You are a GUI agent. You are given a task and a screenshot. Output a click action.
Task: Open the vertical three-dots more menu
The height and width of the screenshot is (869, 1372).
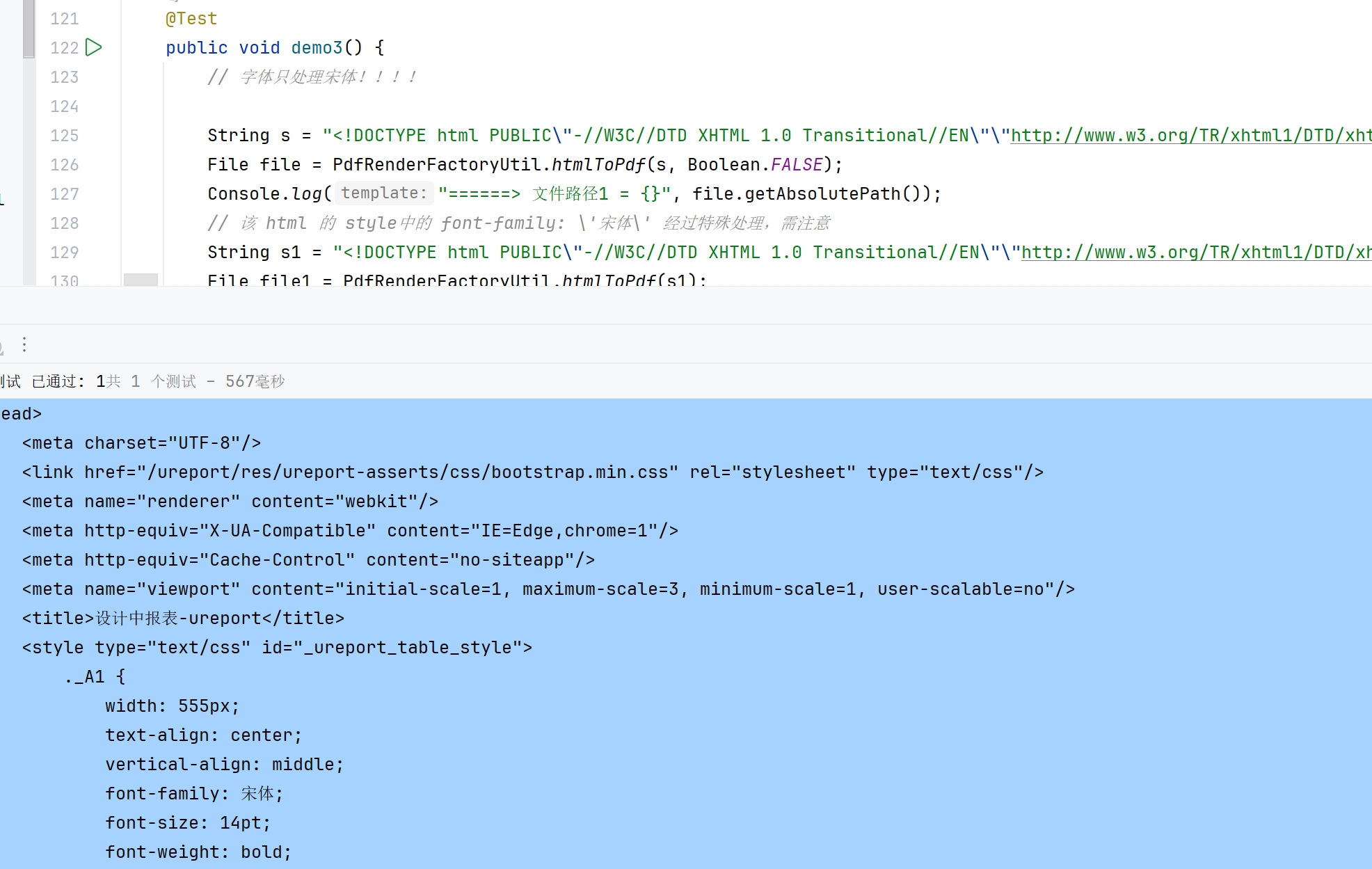pyautogui.click(x=24, y=344)
